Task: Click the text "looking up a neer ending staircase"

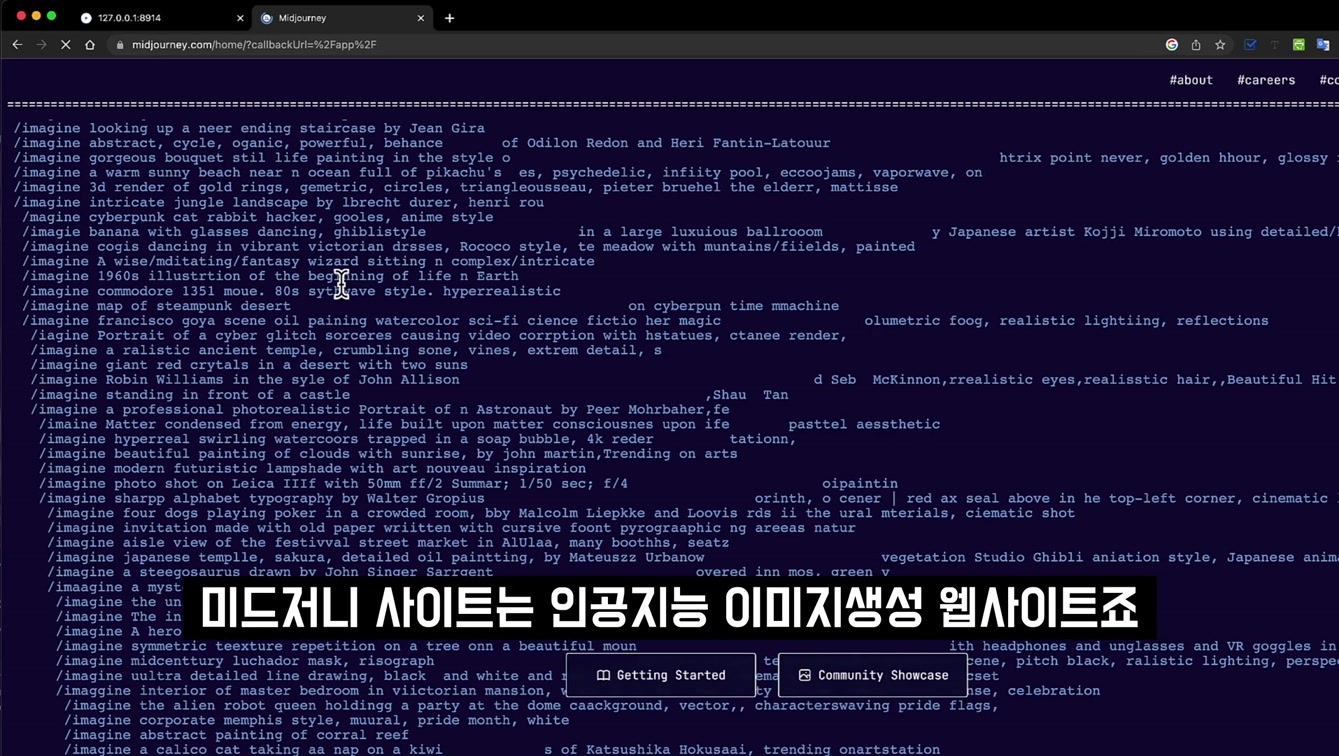Action: [233, 128]
